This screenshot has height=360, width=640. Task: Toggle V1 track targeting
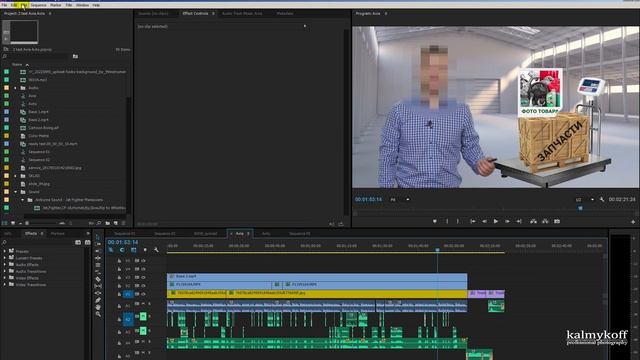[x=128, y=294]
